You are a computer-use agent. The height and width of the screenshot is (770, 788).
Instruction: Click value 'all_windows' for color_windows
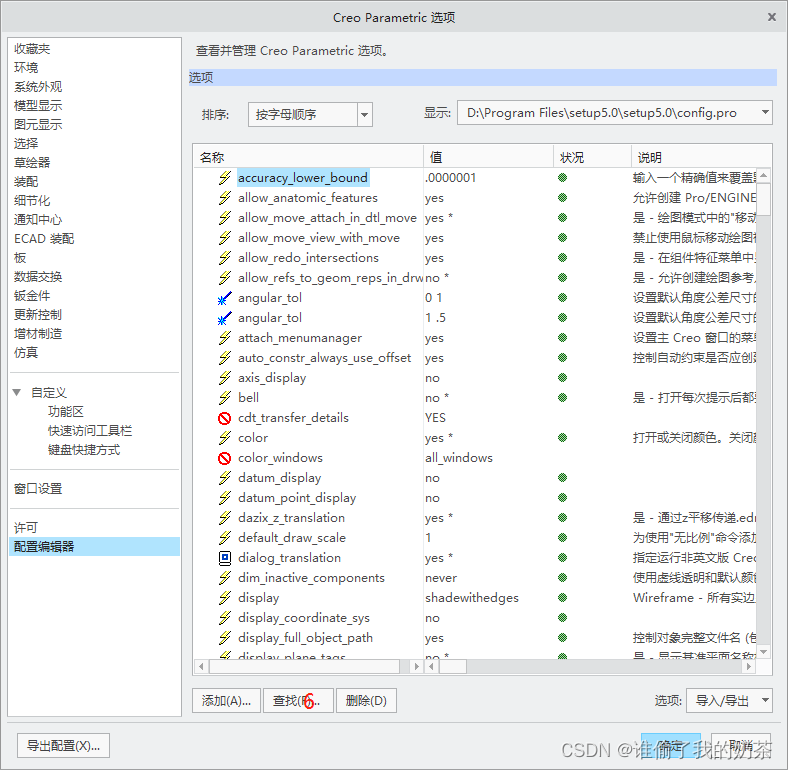coord(459,458)
